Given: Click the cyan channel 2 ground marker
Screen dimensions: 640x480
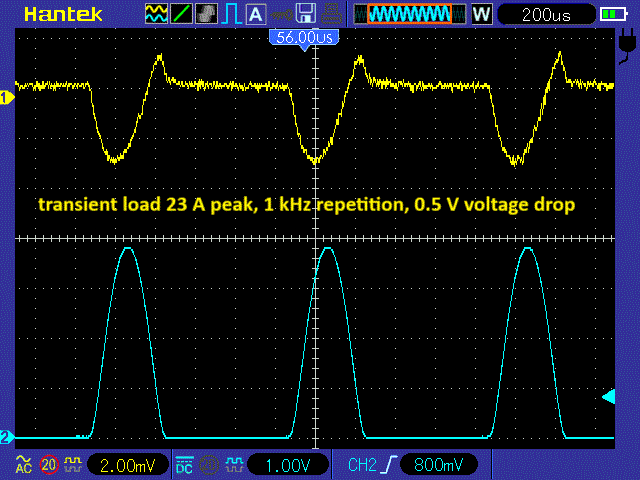Looking at the screenshot, I should pos(7,438).
